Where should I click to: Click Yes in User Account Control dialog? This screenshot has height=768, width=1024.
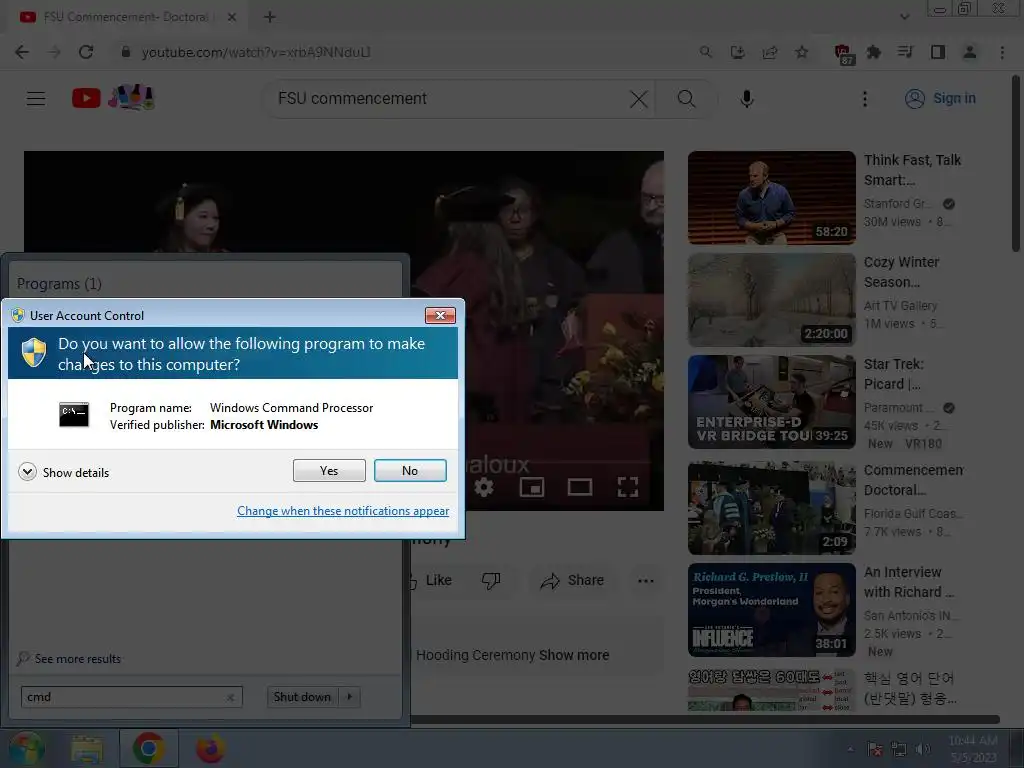pos(329,470)
